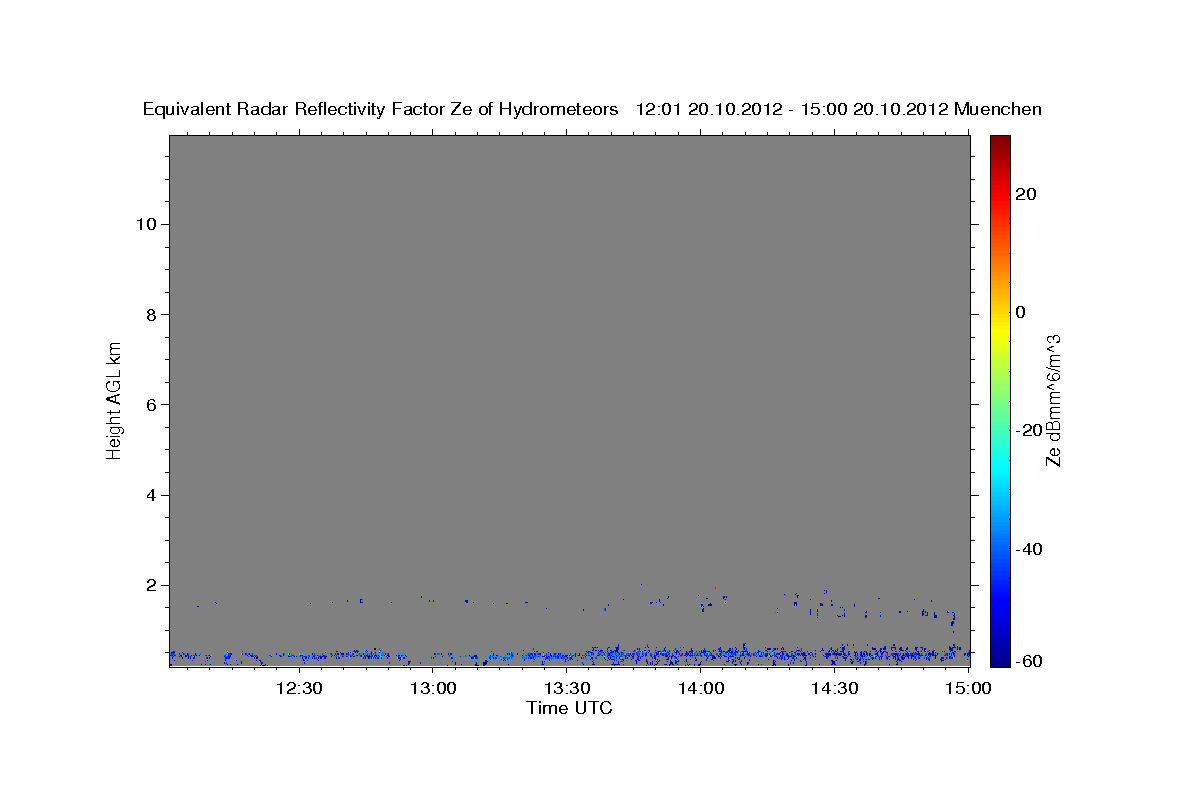Click the height tick label '4'
This screenshot has width=1200, height=800.
(x=152, y=495)
